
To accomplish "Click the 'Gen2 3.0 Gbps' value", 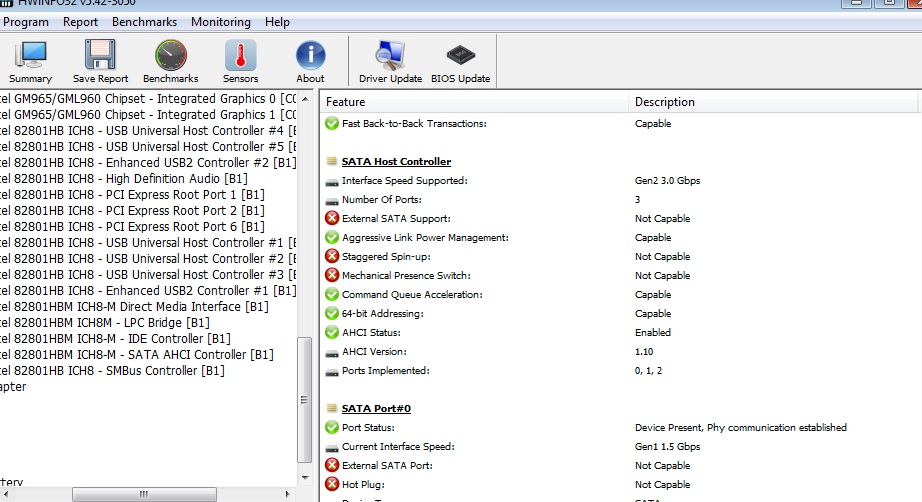I will click(667, 180).
